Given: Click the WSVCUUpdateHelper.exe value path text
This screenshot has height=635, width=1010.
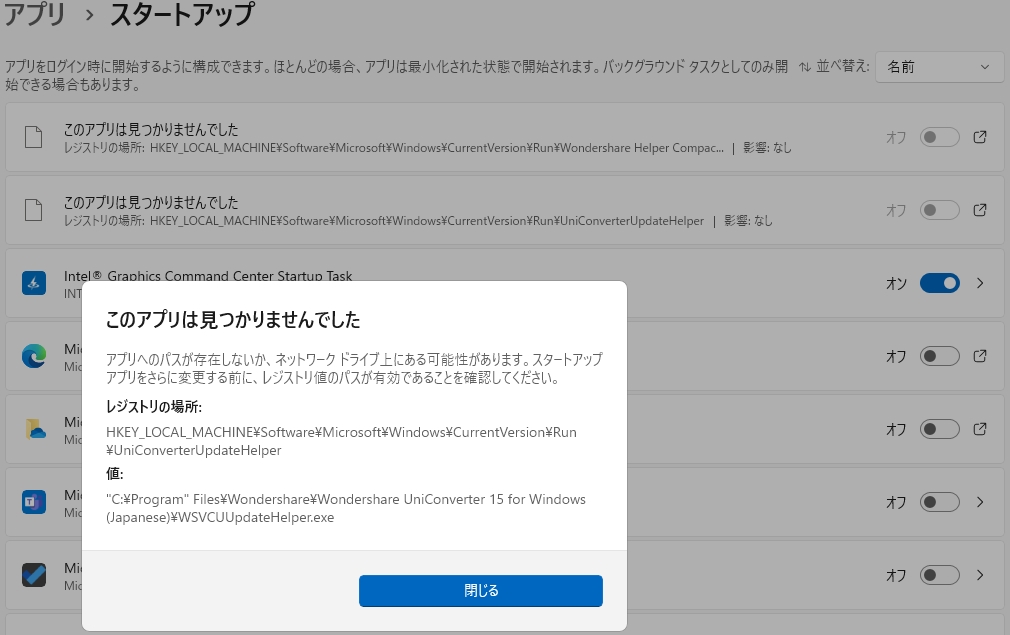Looking at the screenshot, I should pyautogui.click(x=346, y=508).
